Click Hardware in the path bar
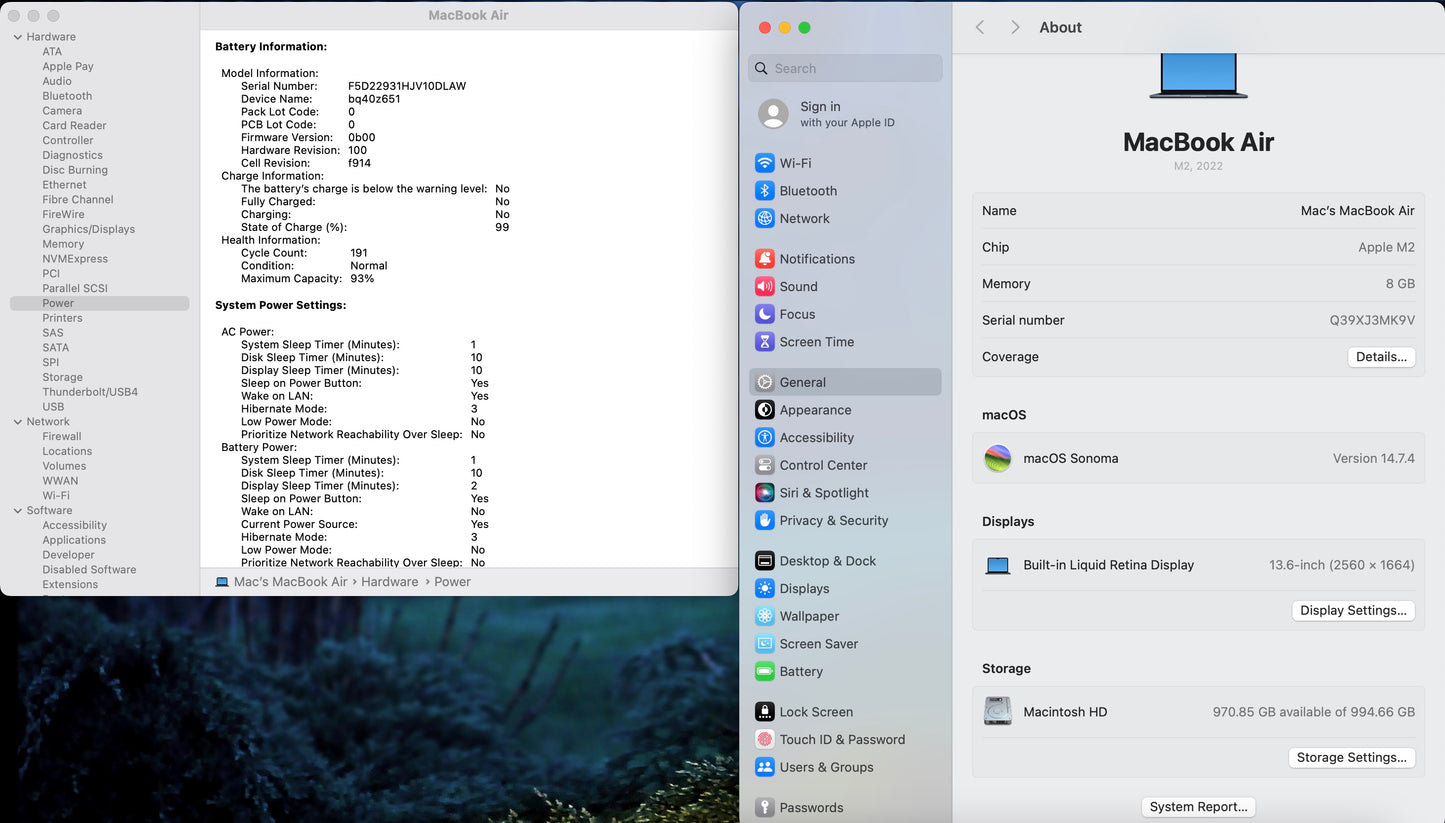This screenshot has width=1445, height=823. pyautogui.click(x=390, y=582)
